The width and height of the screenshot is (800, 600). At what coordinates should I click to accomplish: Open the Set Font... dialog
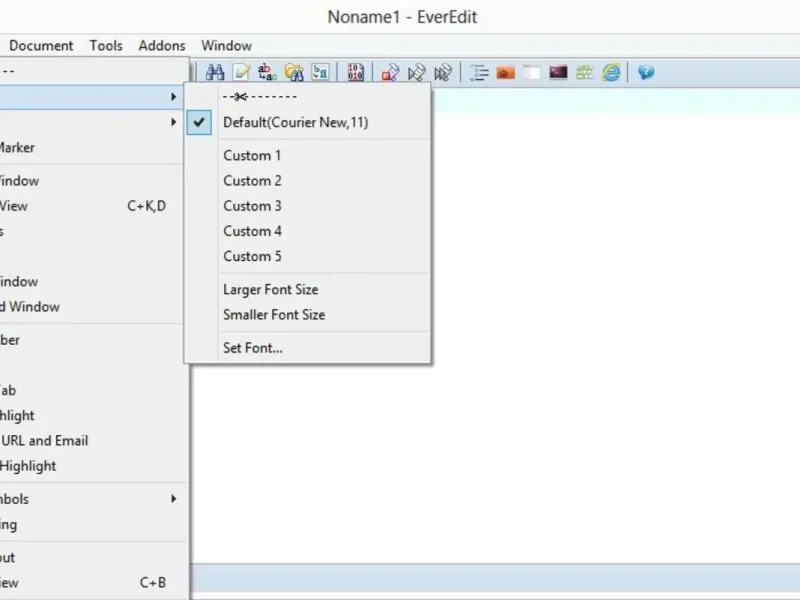click(x=308, y=348)
